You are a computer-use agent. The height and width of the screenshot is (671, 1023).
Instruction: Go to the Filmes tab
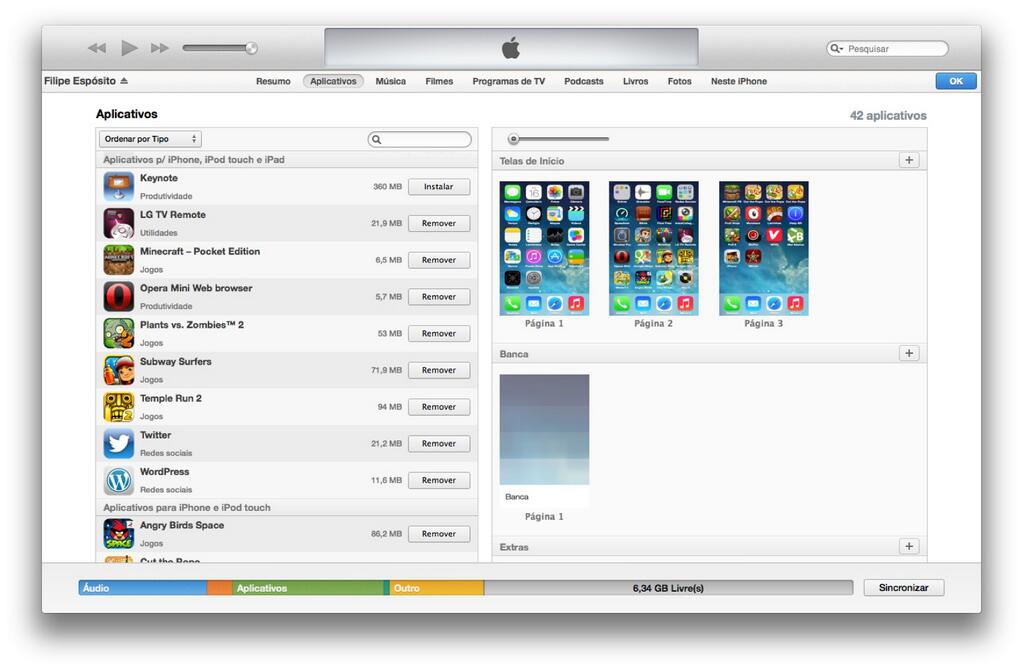click(439, 82)
